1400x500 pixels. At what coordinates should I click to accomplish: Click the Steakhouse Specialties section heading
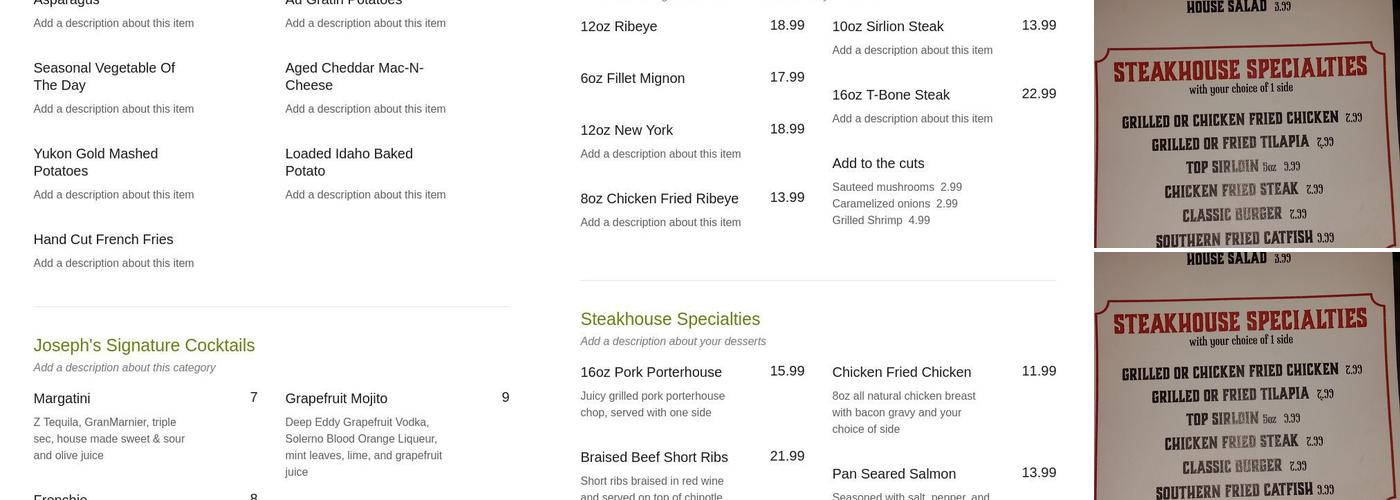tap(670, 319)
